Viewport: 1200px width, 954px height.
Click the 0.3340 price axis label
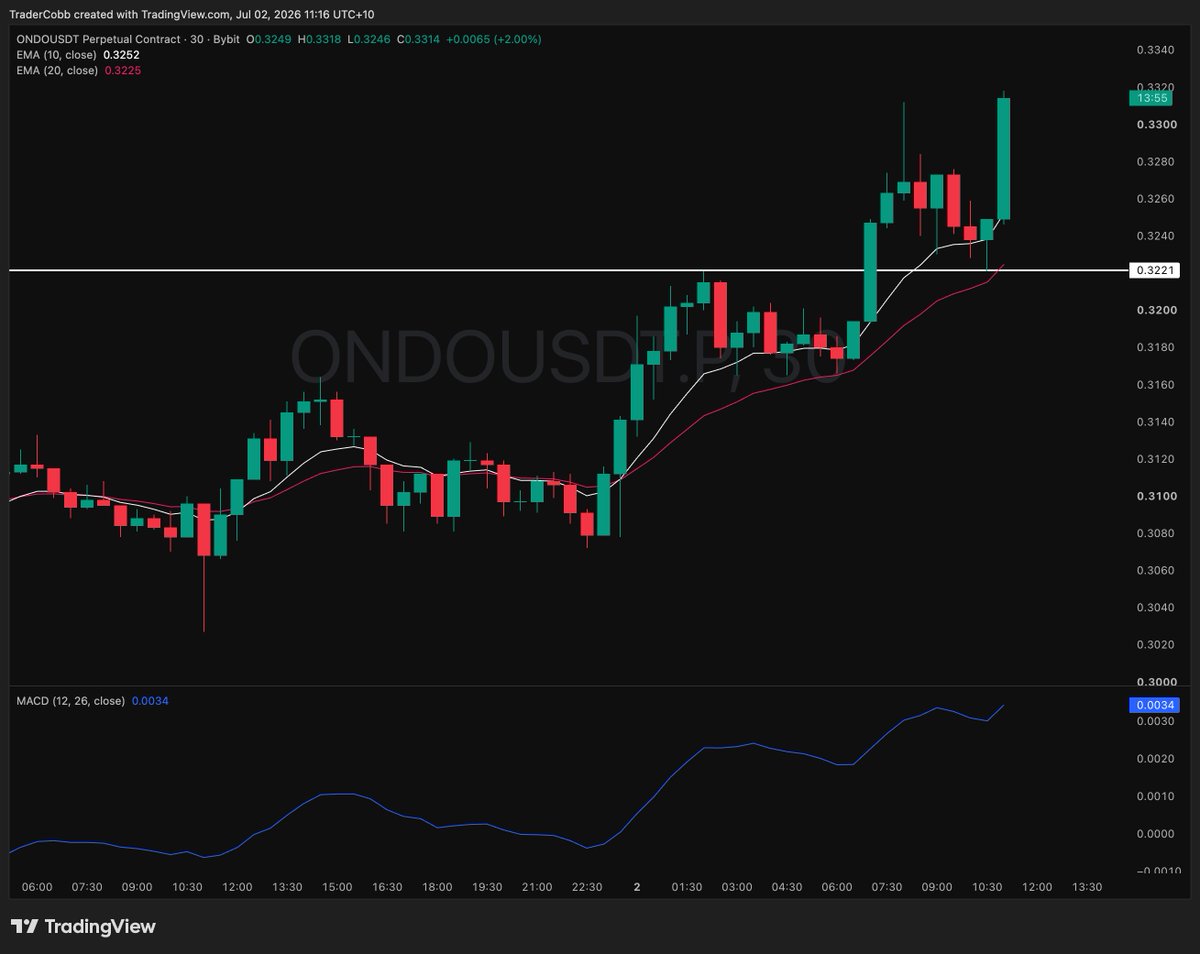[1156, 50]
